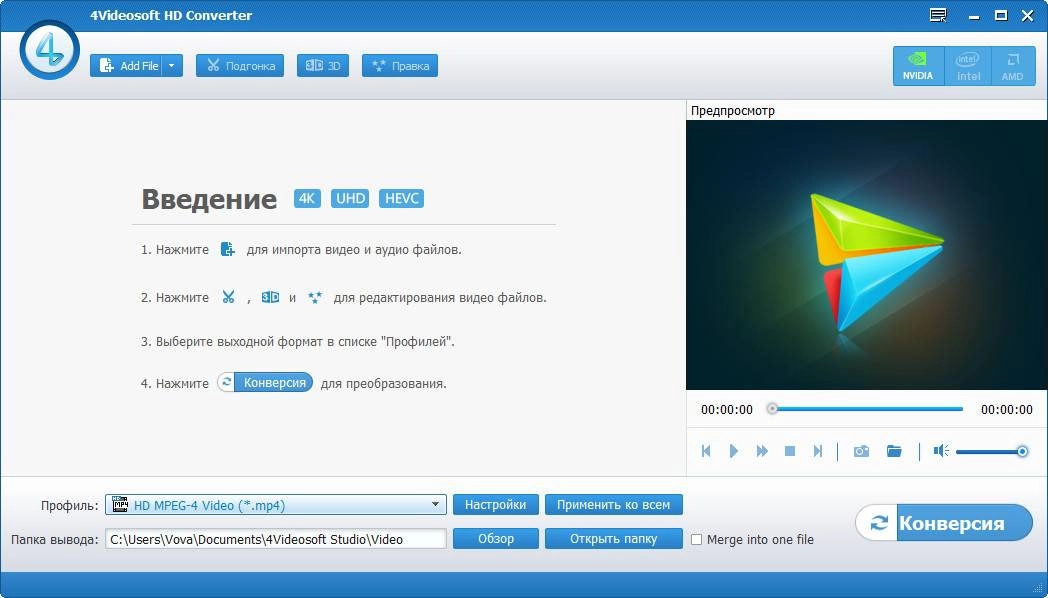
Task: Click the Введение heading
Action: point(209,199)
